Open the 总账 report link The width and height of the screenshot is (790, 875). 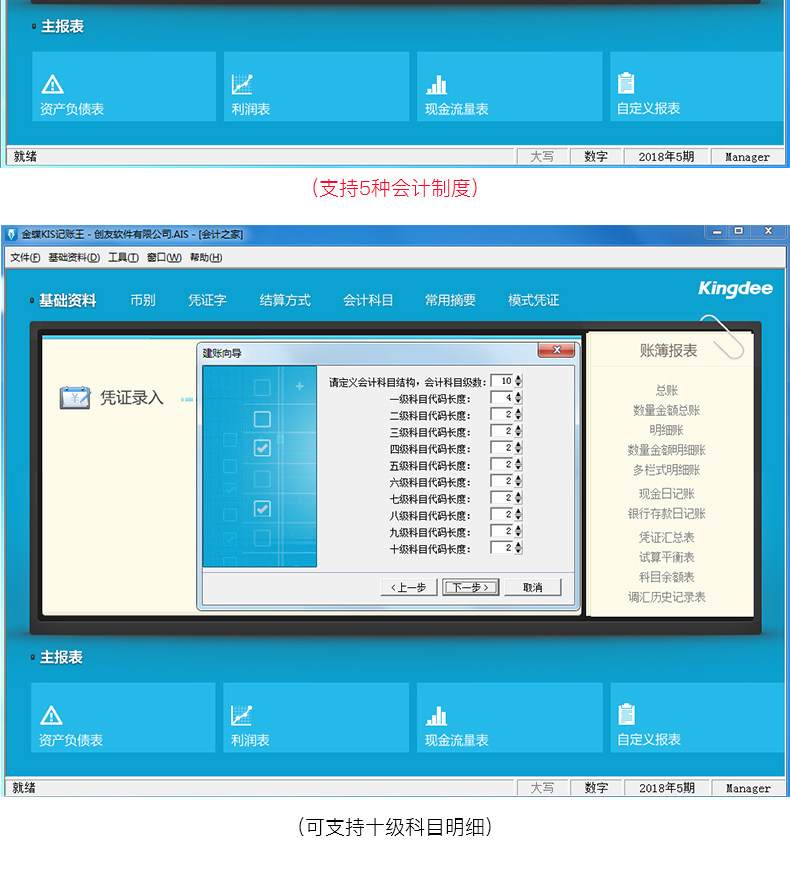tap(667, 390)
